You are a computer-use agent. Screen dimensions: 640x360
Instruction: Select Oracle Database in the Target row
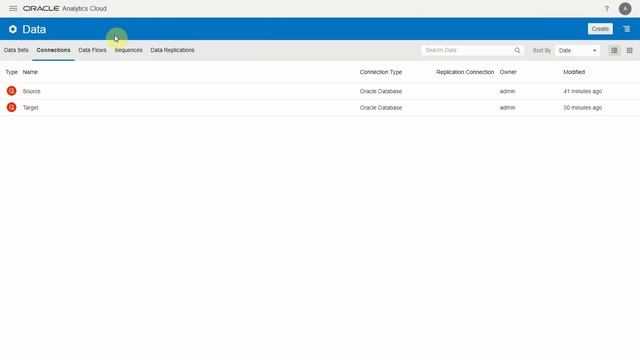coord(381,108)
